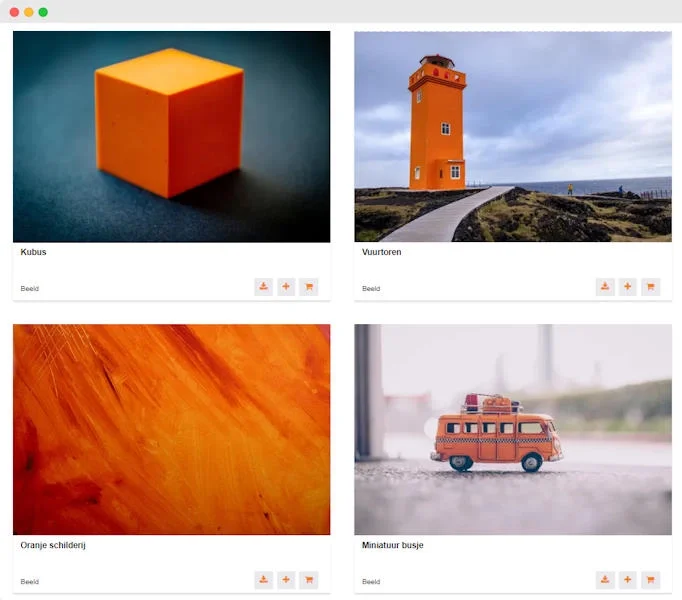Add Kubus to the shopping cart
The height and width of the screenshot is (600, 682).
click(309, 287)
